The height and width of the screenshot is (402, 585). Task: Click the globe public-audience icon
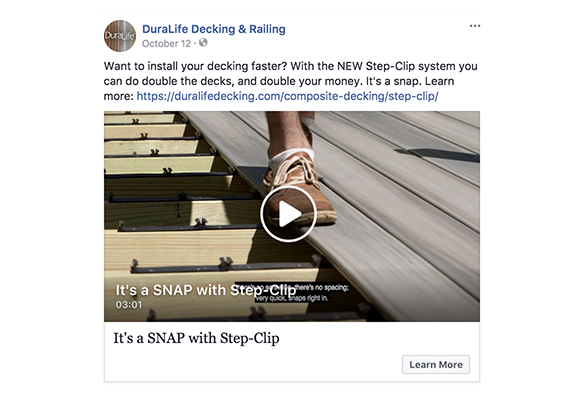[x=203, y=43]
